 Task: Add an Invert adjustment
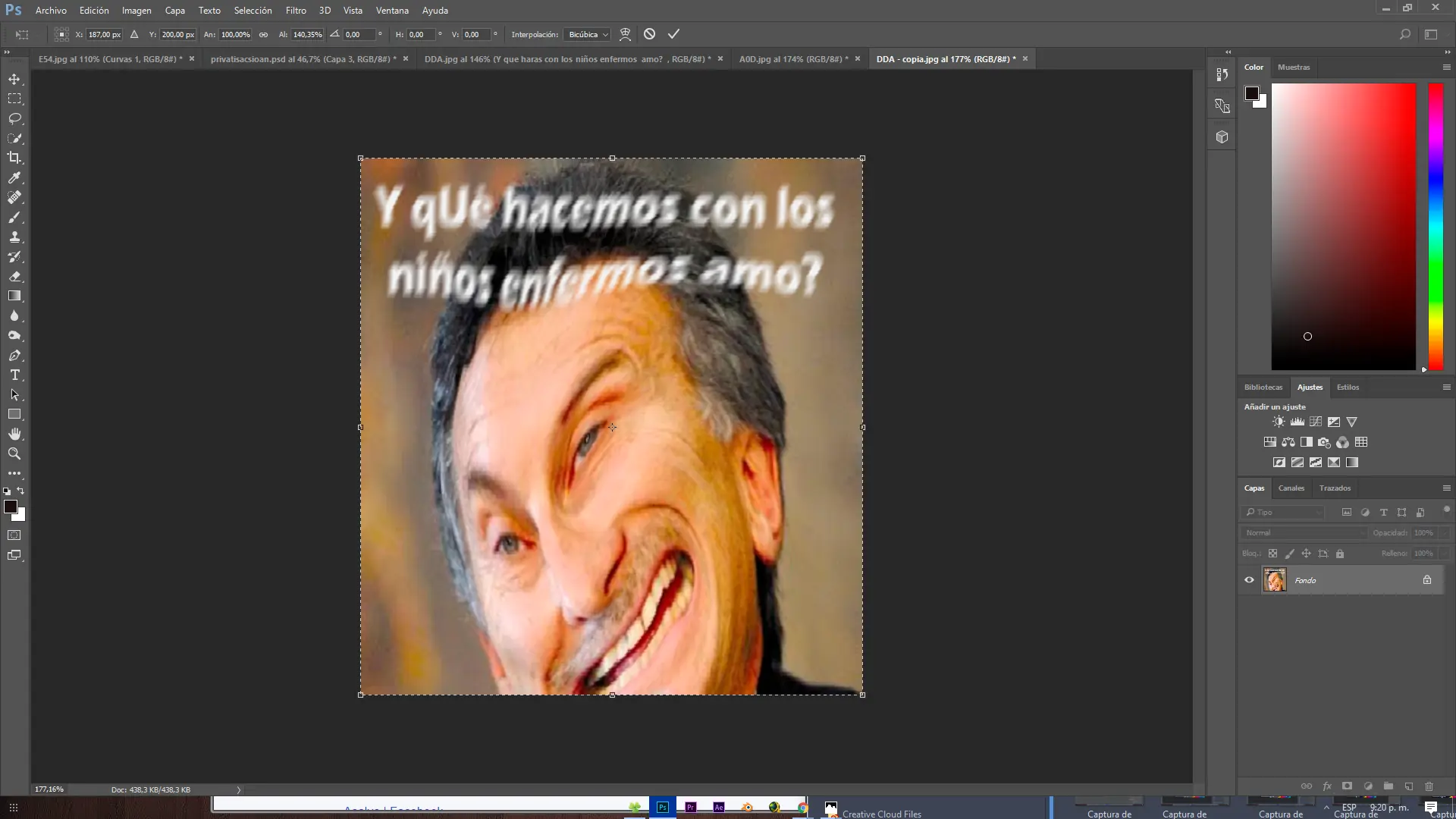pyautogui.click(x=1279, y=463)
